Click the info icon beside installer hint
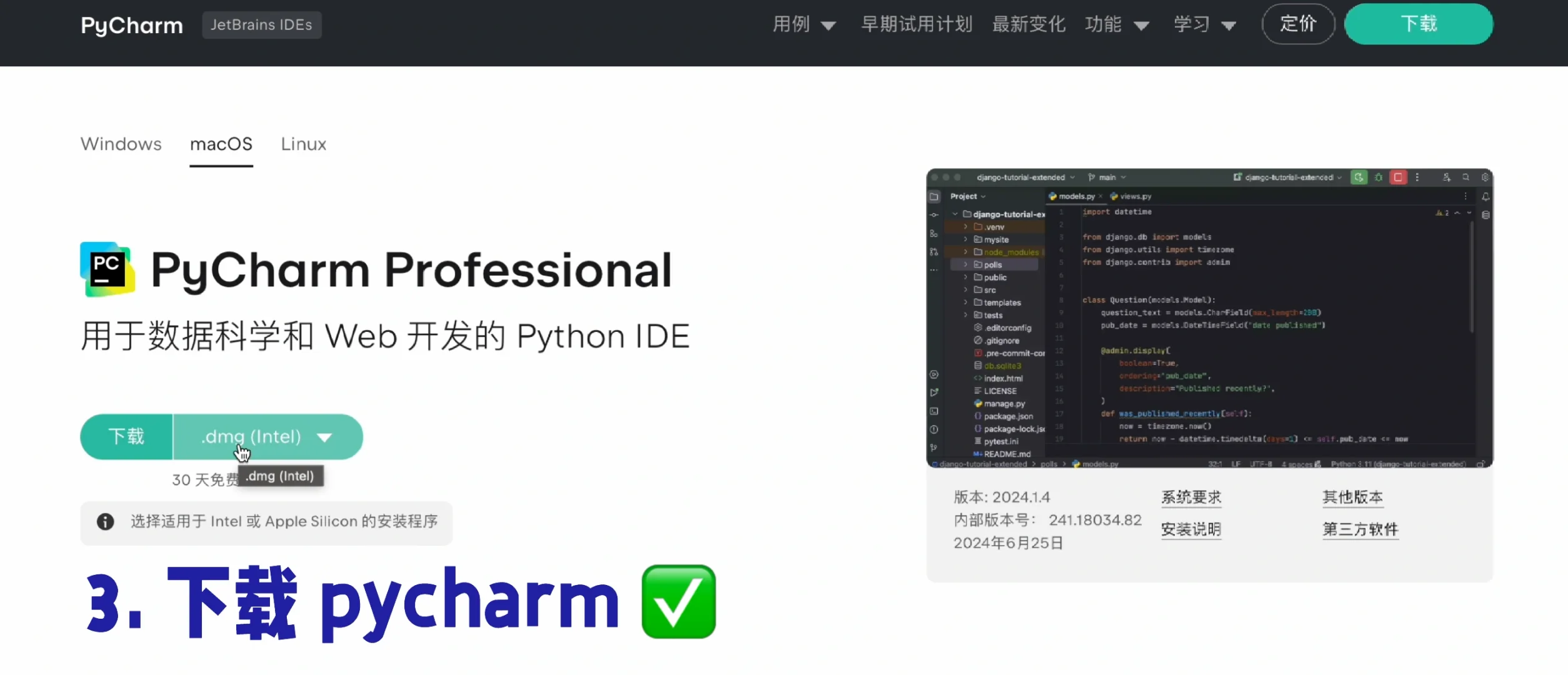The width and height of the screenshot is (1568, 675). 105,521
